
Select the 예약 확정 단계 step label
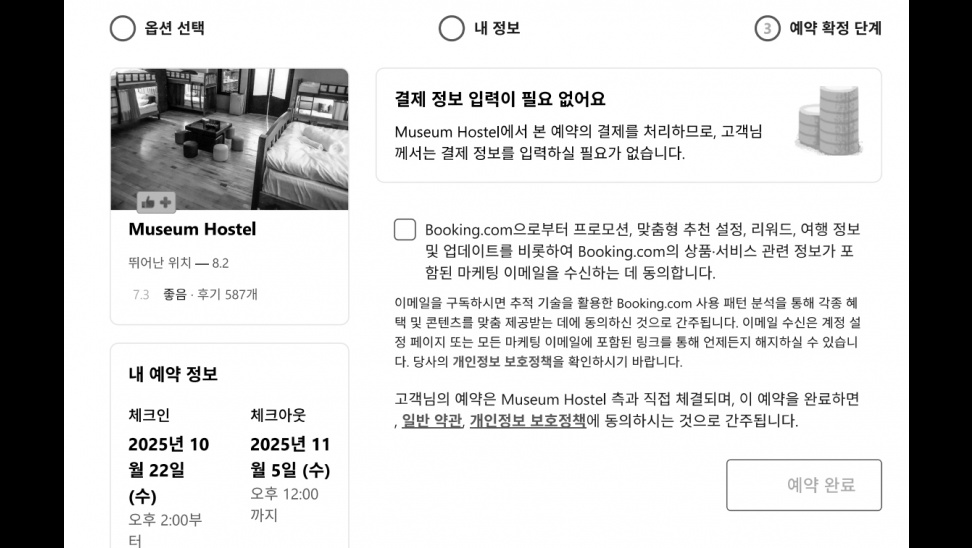pyautogui.click(x=835, y=29)
